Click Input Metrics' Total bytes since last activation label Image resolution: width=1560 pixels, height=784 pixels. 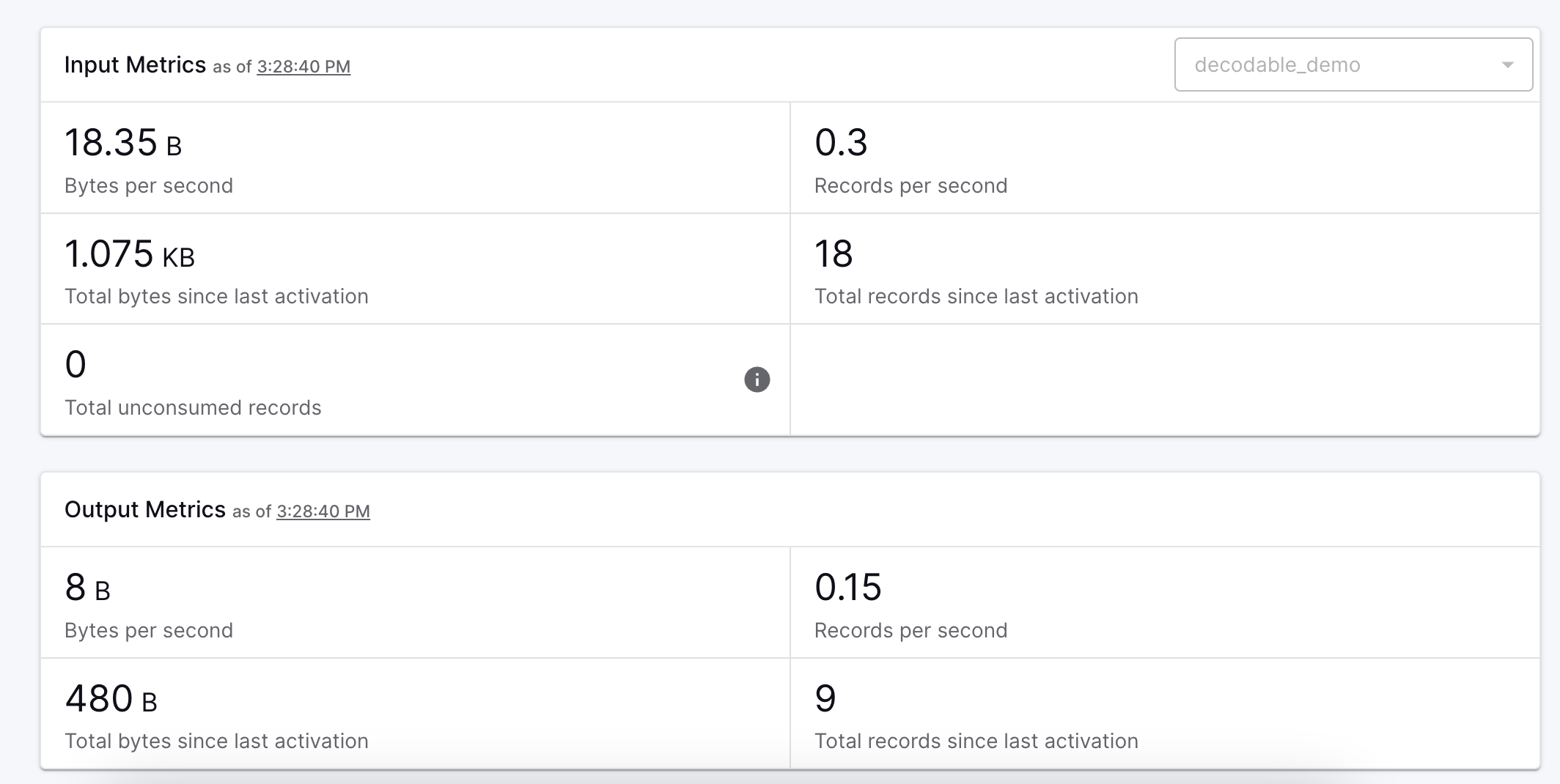coord(216,296)
